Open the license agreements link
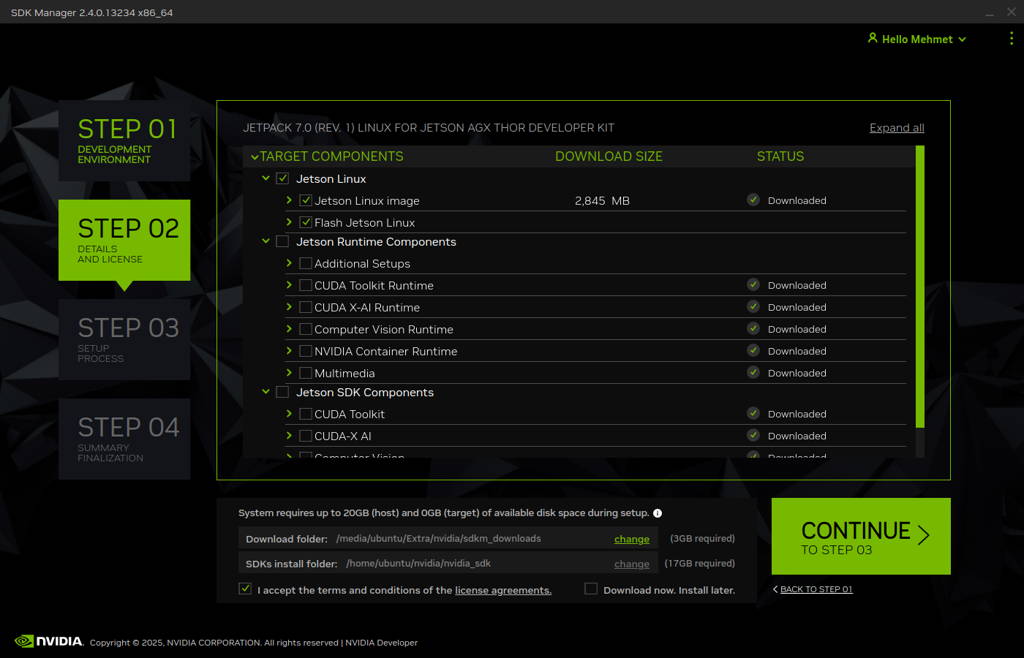This screenshot has width=1024, height=658. 503,589
